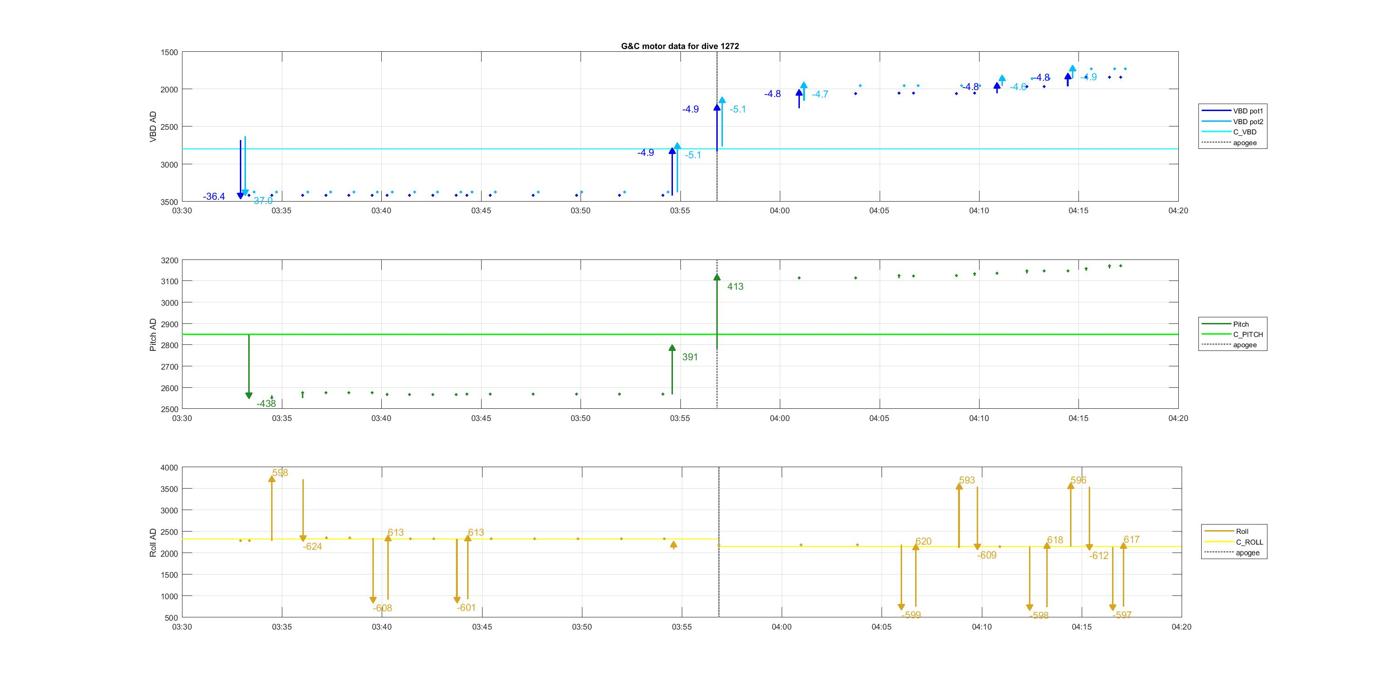Click the "-597" roll data label
The height and width of the screenshot is (693, 1400).
tap(1122, 615)
